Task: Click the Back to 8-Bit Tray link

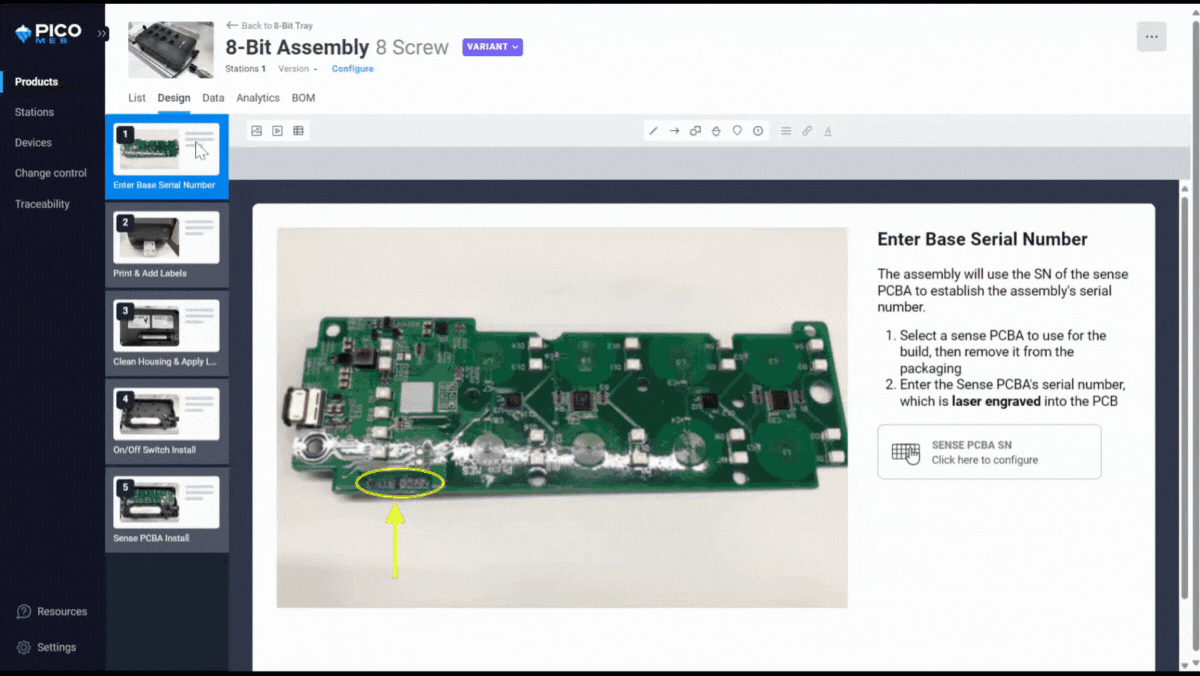Action: click(270, 26)
